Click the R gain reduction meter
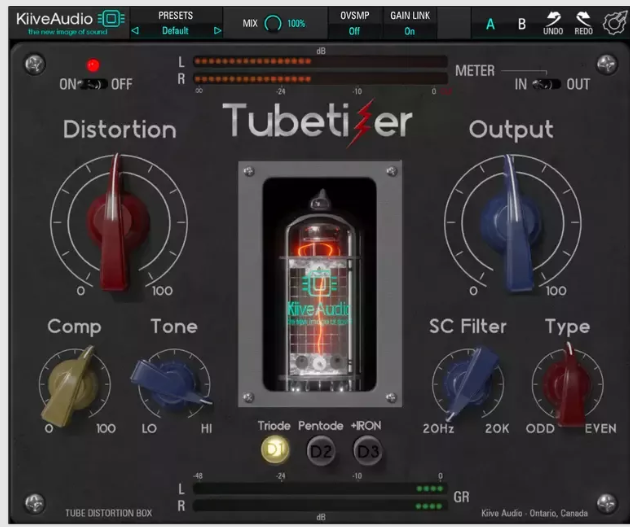 pos(320,506)
